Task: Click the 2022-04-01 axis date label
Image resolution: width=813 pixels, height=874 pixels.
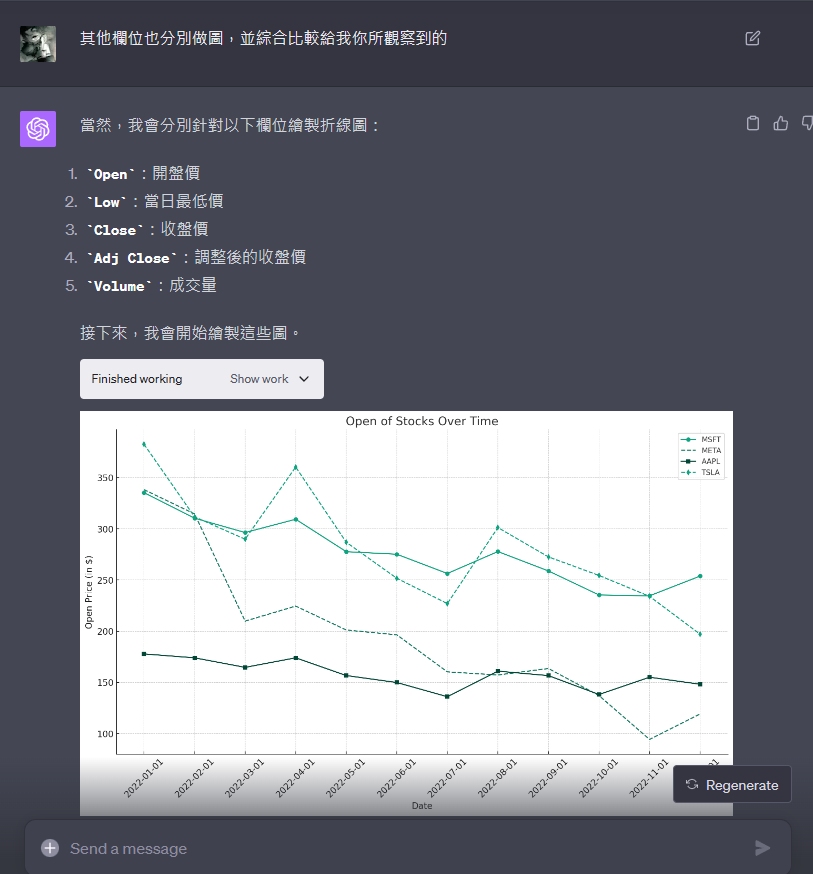Action: [x=295, y=778]
